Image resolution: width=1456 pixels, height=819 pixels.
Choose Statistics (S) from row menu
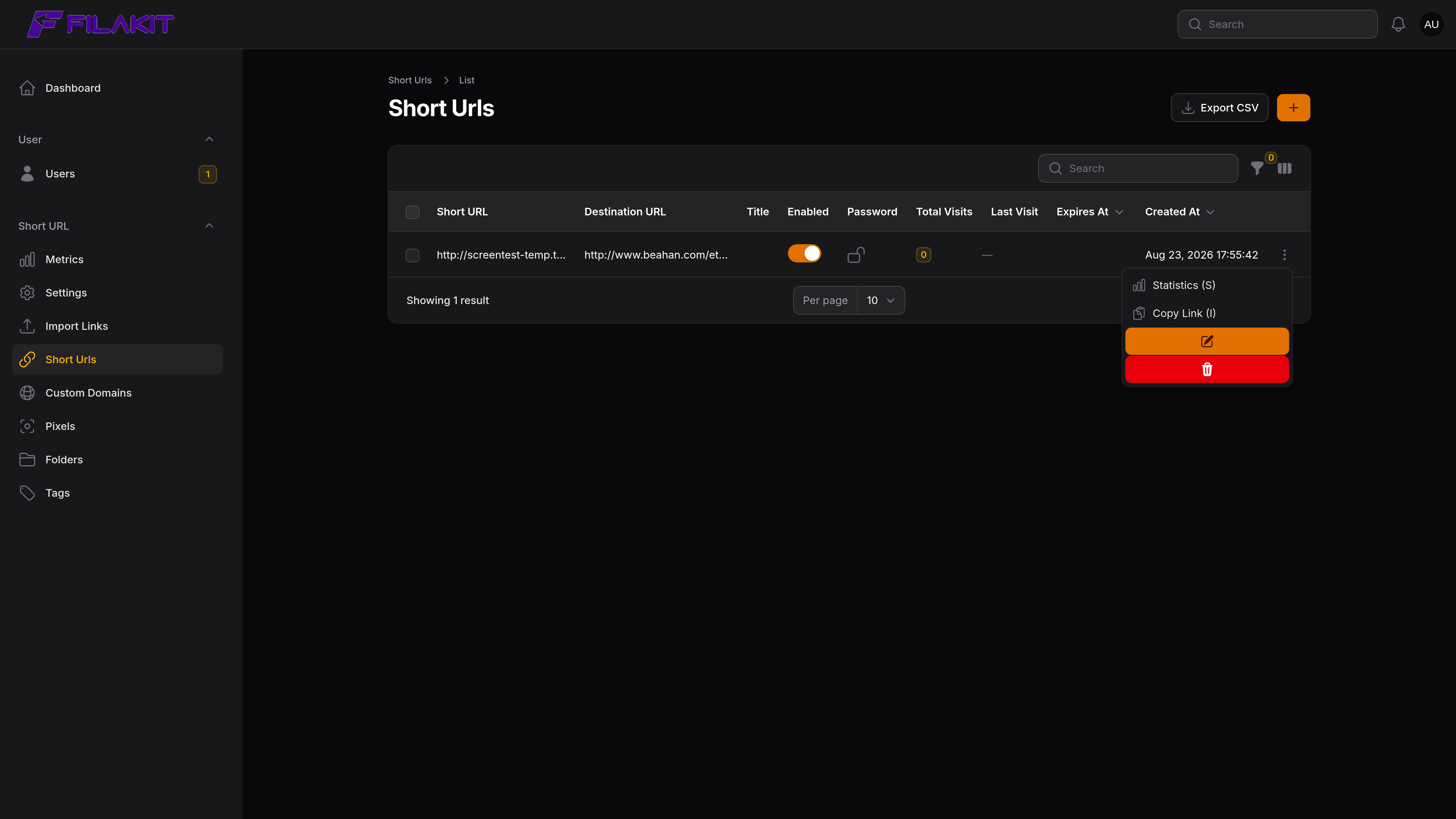tap(1207, 285)
